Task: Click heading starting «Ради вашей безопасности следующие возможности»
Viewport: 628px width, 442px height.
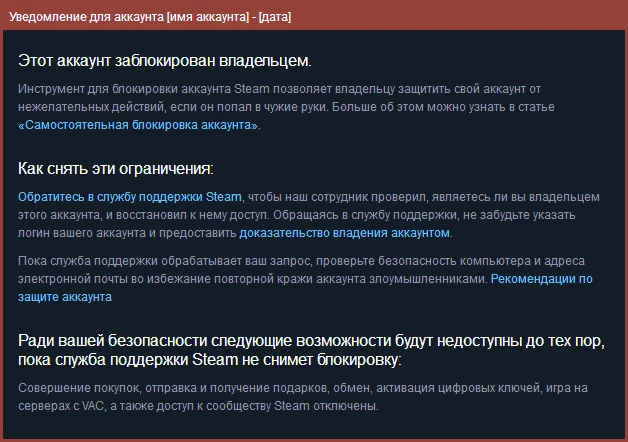Action: coord(311,350)
